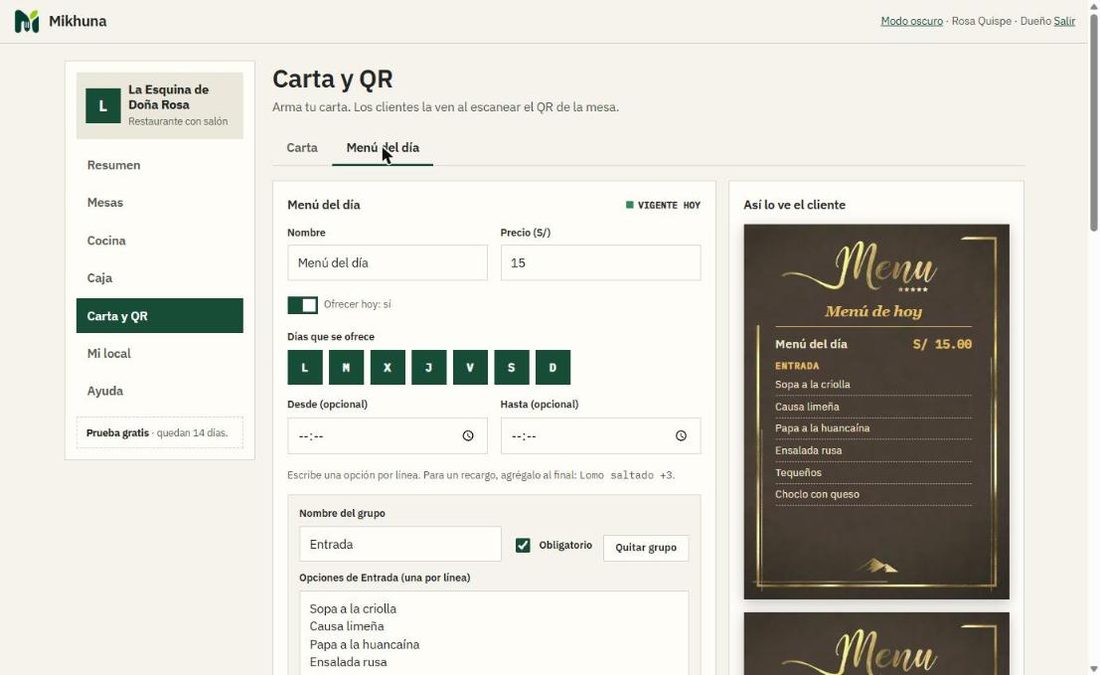
Task: Click the Salir link
Action: (1064, 21)
